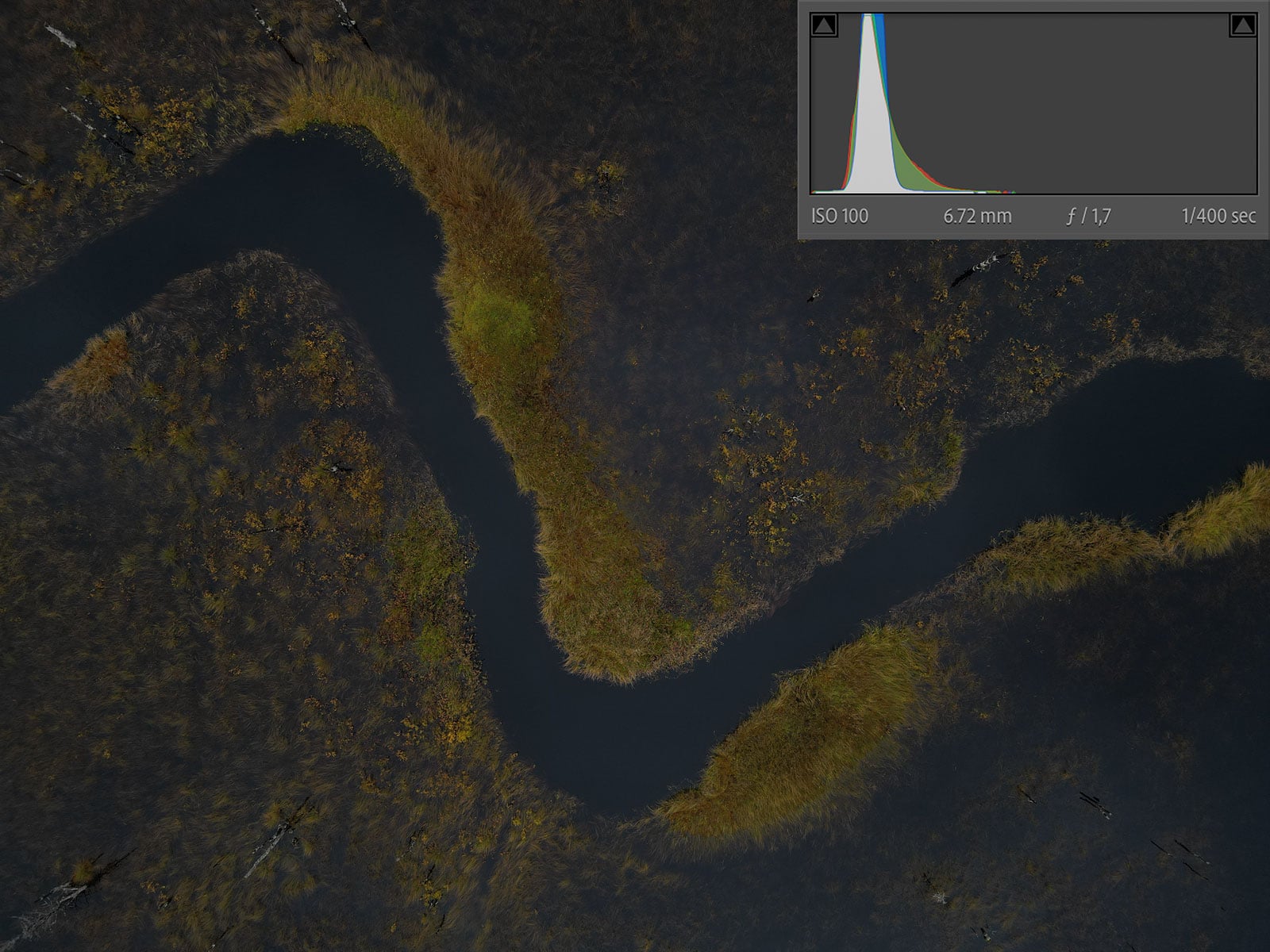Click the f / 1,7 aperture value
Image resolution: width=1270 pixels, height=952 pixels.
[x=1088, y=216]
